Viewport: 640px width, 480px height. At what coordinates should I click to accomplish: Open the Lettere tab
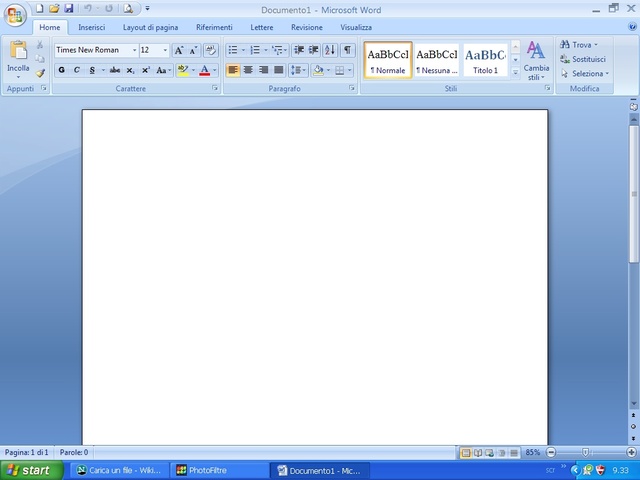tap(262, 27)
